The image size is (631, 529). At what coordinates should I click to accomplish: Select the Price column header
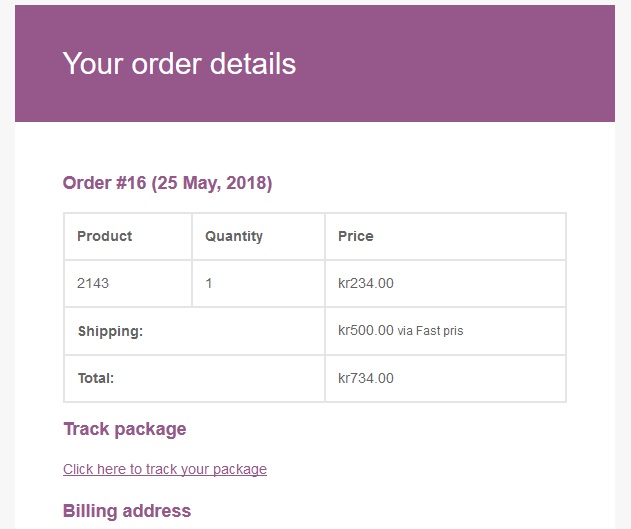pos(356,236)
